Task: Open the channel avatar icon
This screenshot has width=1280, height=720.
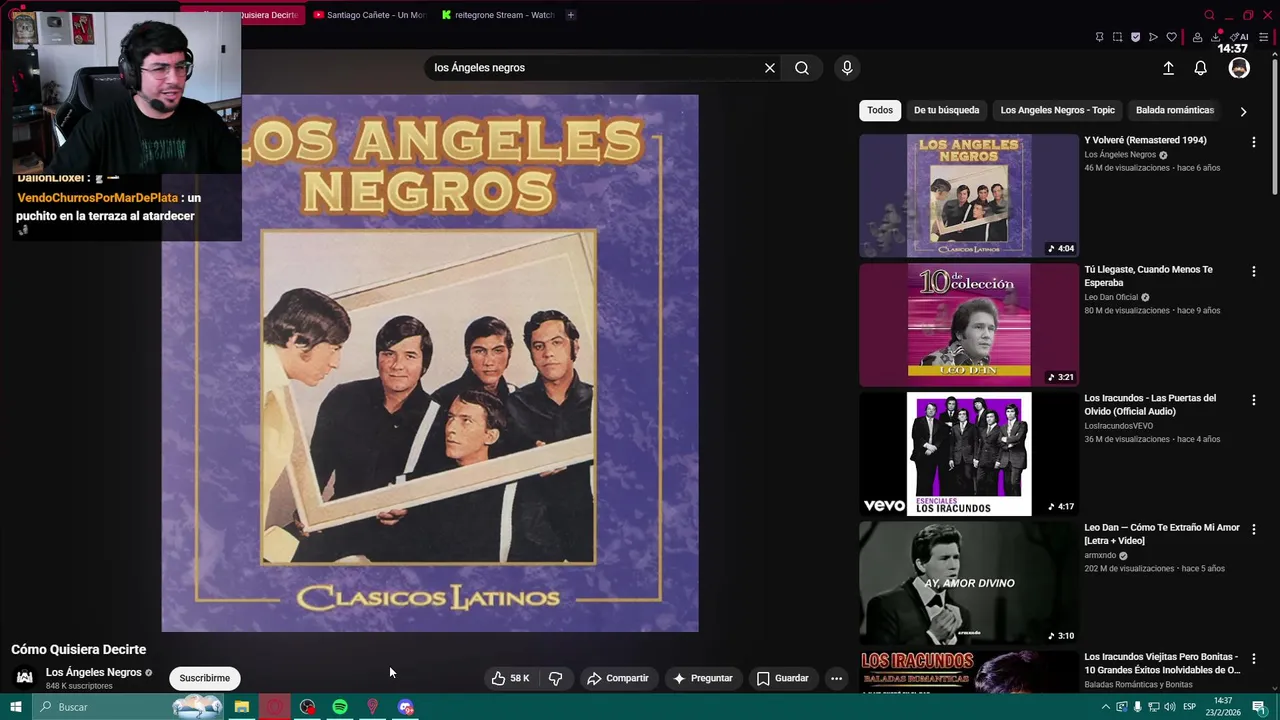Action: coord(25,677)
